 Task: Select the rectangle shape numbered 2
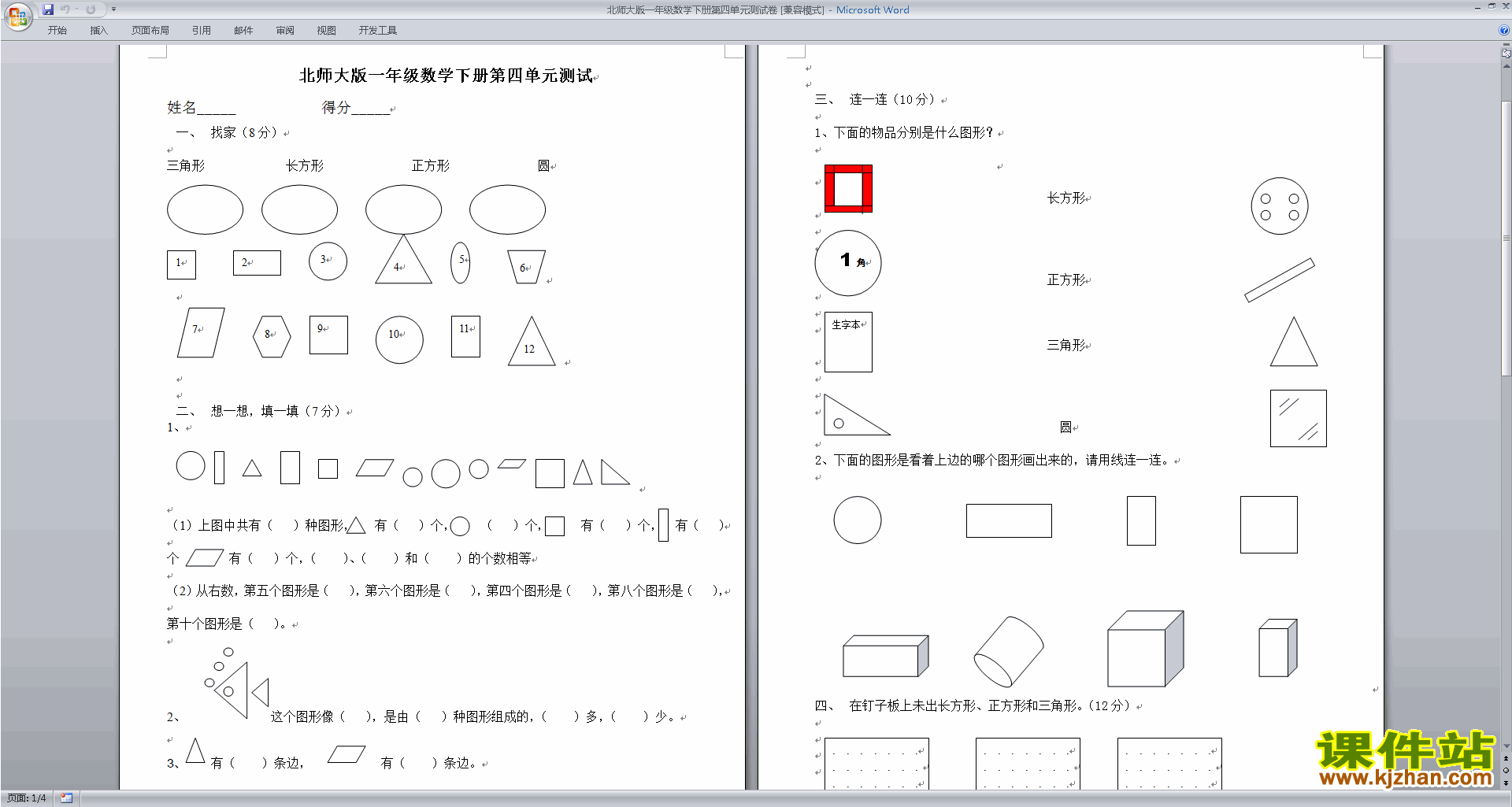[257, 263]
